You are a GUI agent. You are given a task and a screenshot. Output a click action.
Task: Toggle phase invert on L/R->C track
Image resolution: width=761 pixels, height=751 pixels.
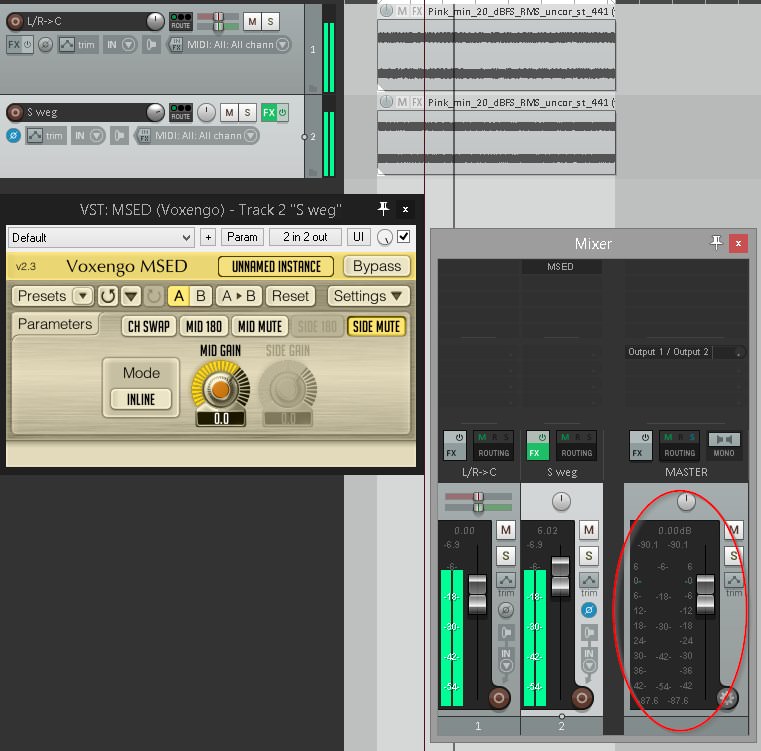pyautogui.click(x=46, y=45)
